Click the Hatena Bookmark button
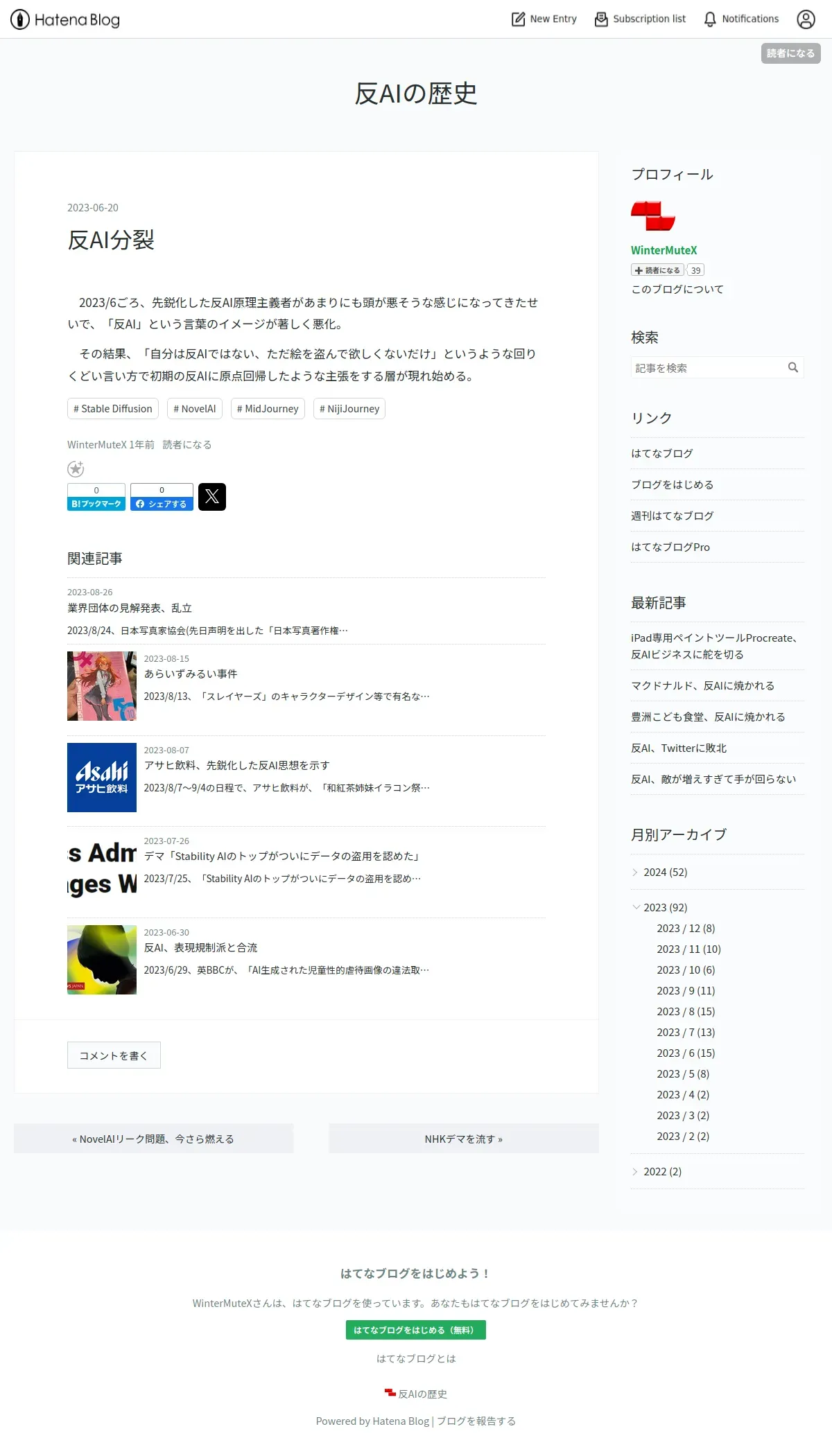Viewport: 832px width, 1456px height. (x=96, y=497)
